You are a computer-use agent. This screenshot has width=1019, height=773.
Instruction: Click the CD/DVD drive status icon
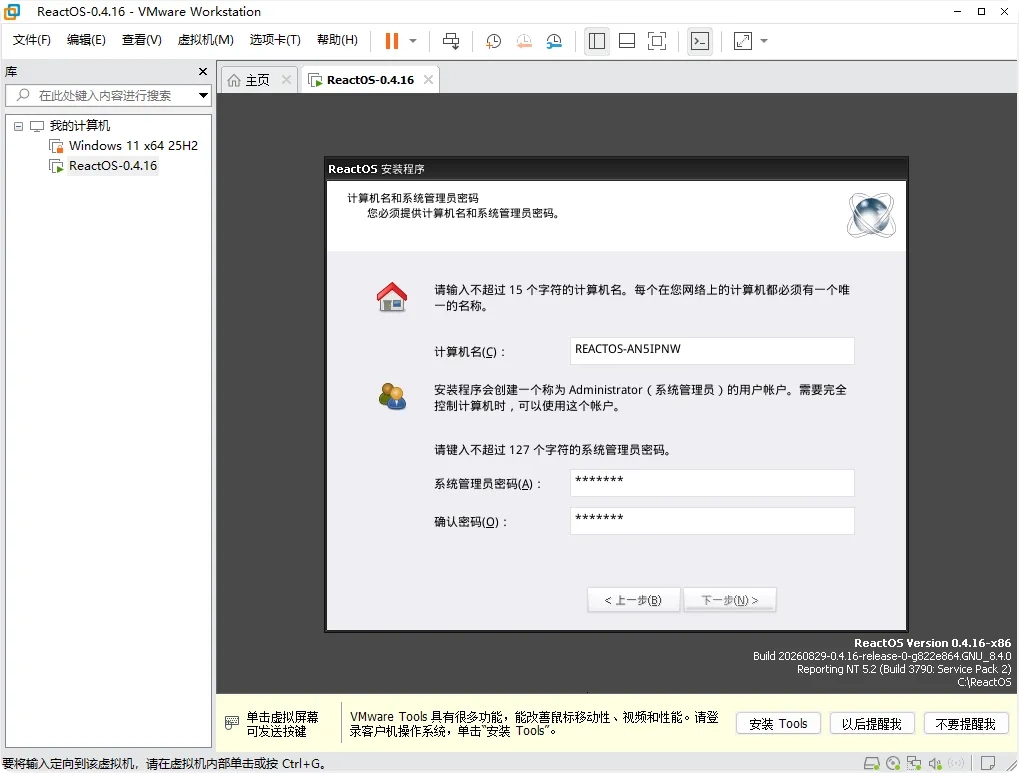click(893, 763)
